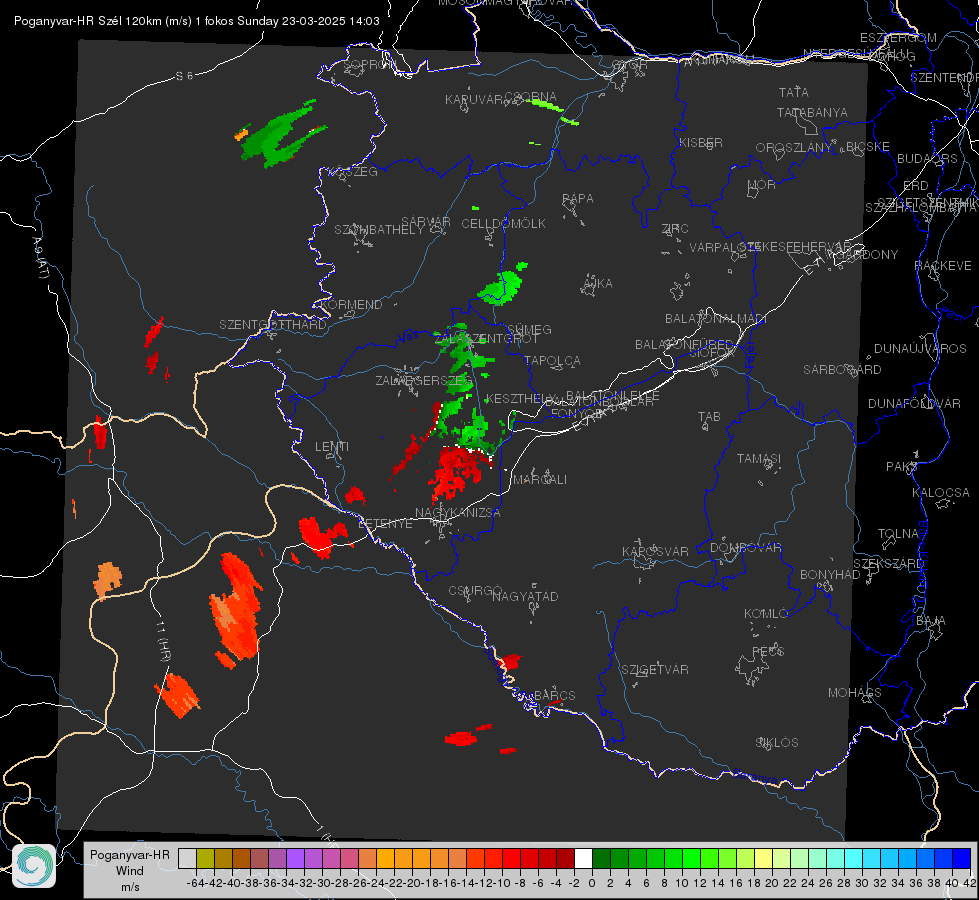The height and width of the screenshot is (900, 979).
Task: Click the 'OROSZLANY' city label
Action: 794,147
